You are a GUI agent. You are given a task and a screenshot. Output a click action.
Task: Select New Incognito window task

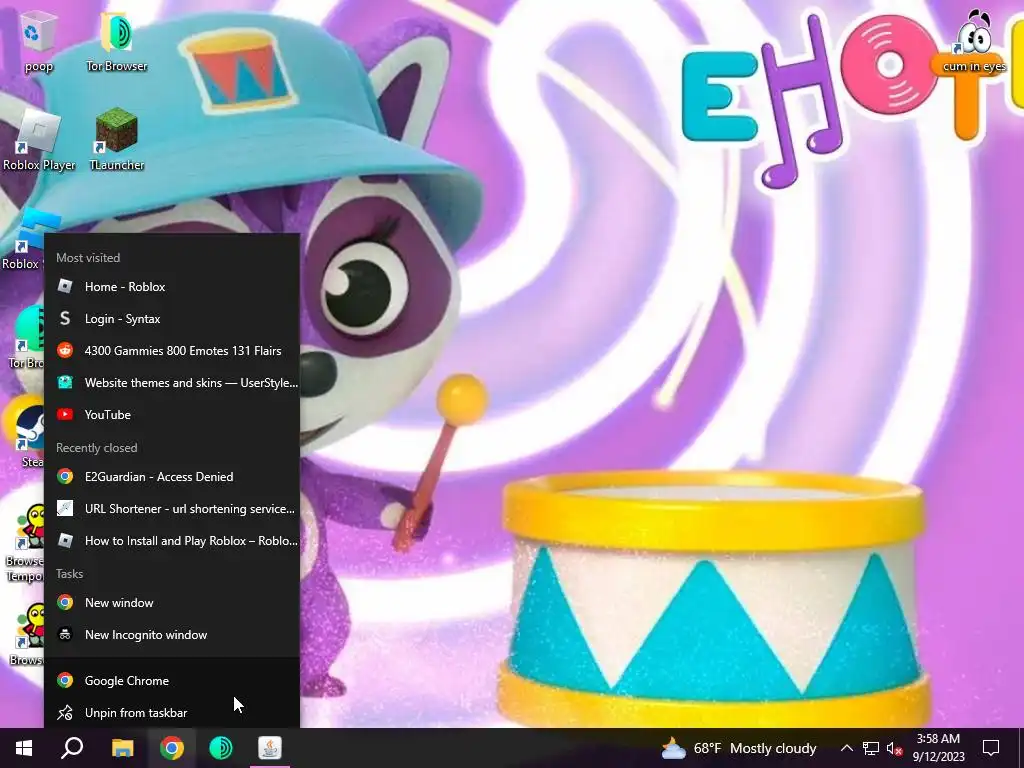click(x=172, y=635)
